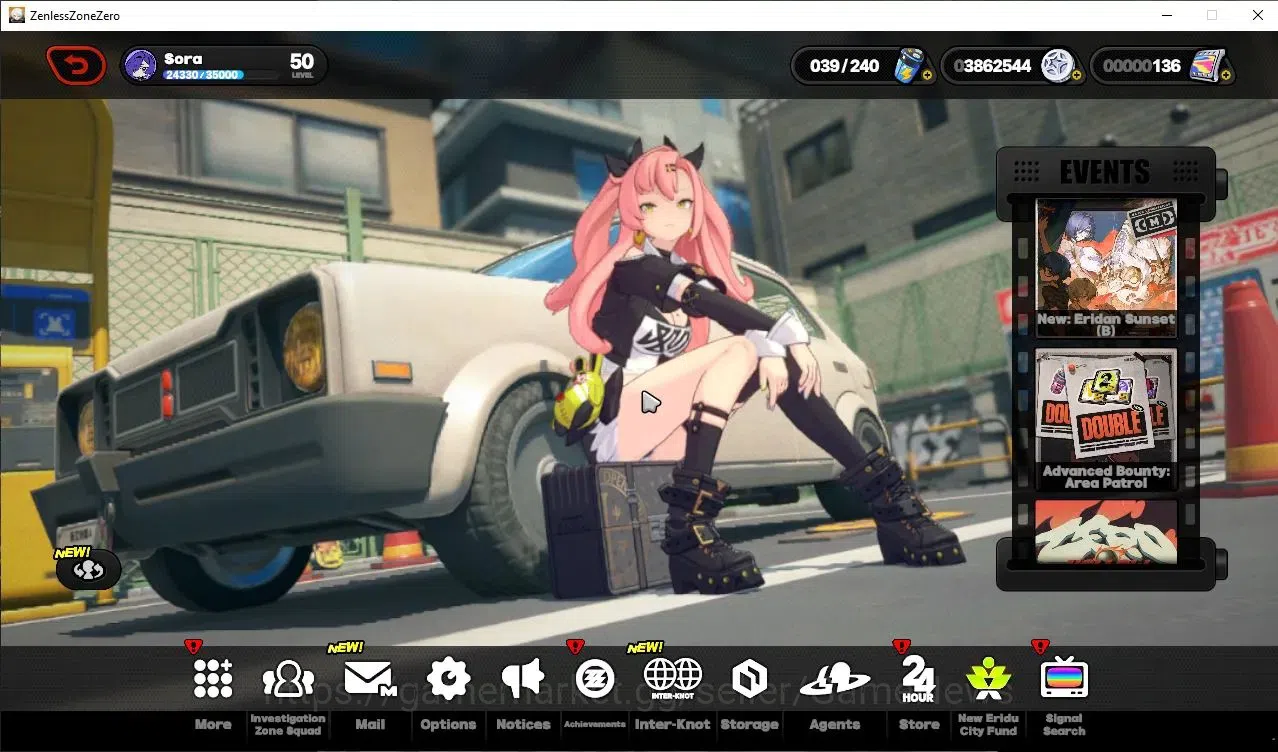Click the 3862544 Dennies counter
Image resolution: width=1278 pixels, height=752 pixels.
coord(992,66)
